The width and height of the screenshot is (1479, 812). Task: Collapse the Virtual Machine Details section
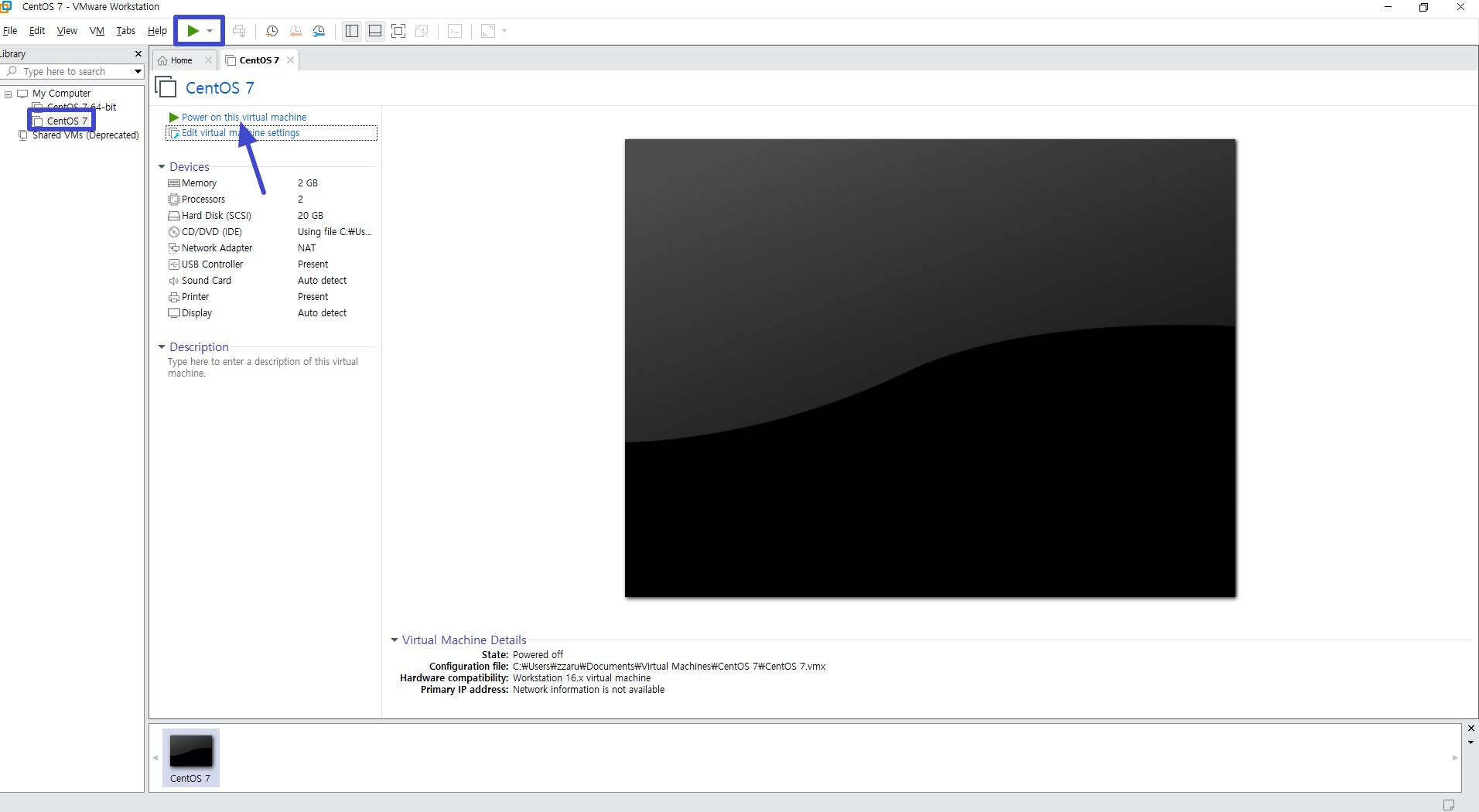(x=395, y=640)
